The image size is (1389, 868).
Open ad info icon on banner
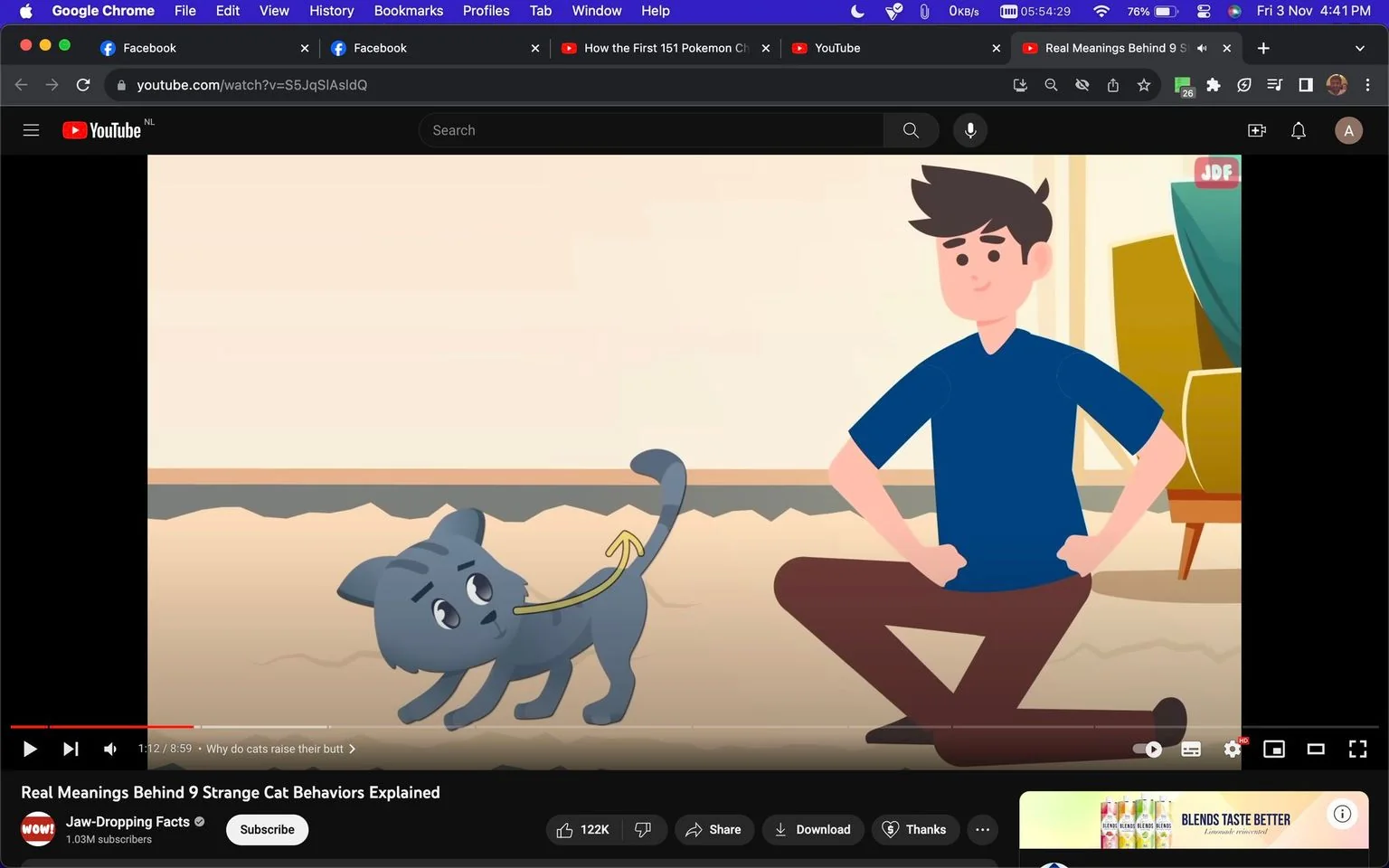[1343, 814]
